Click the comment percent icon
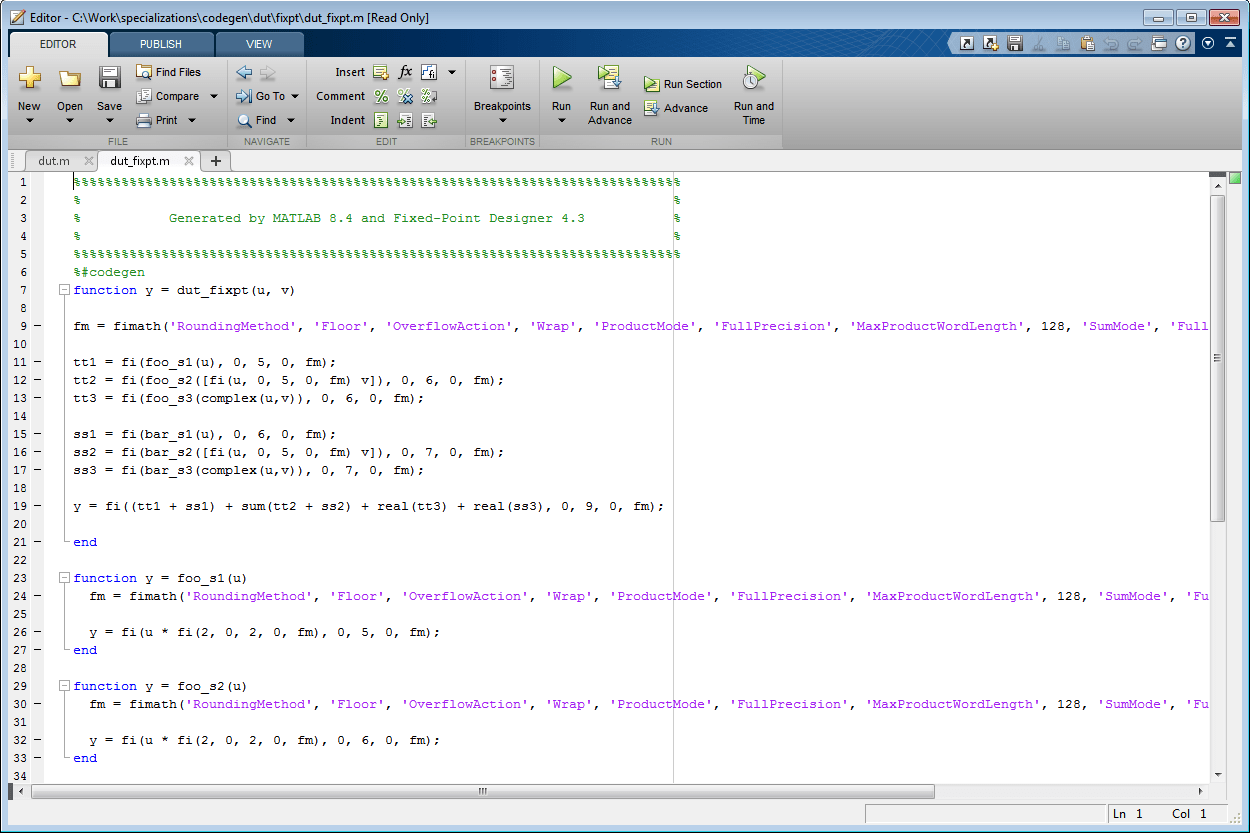 [381, 96]
